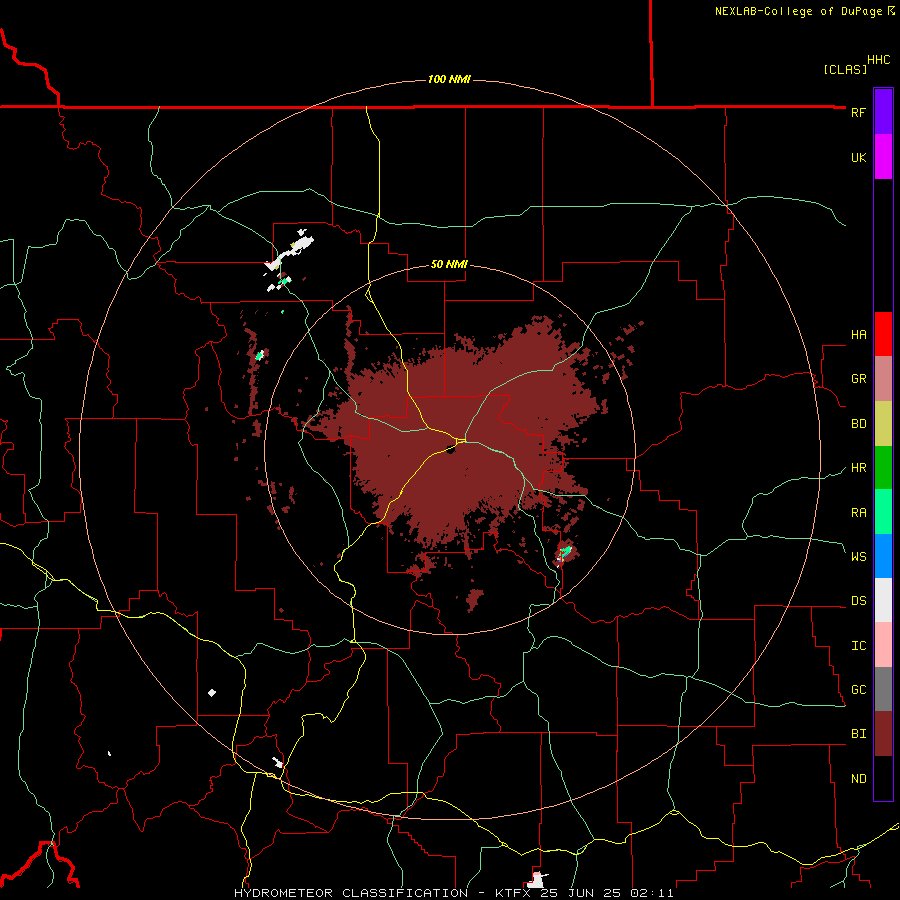Click the "HYDROMETEOR CLASSIFICATION" title text
This screenshot has width=900, height=900.
pos(351,893)
